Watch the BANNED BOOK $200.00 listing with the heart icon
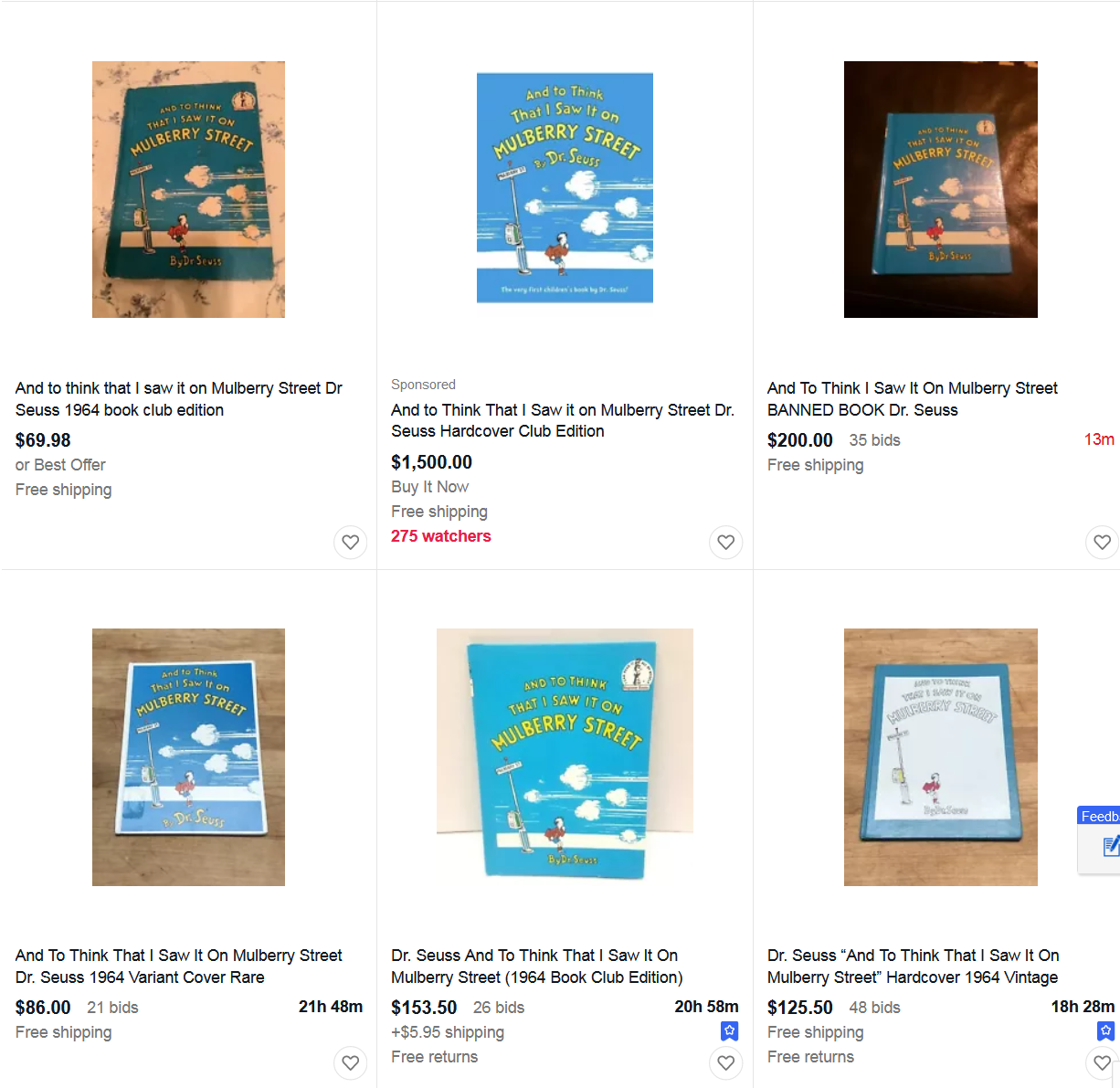Viewport: 1120px width, 1088px height. click(x=1103, y=543)
